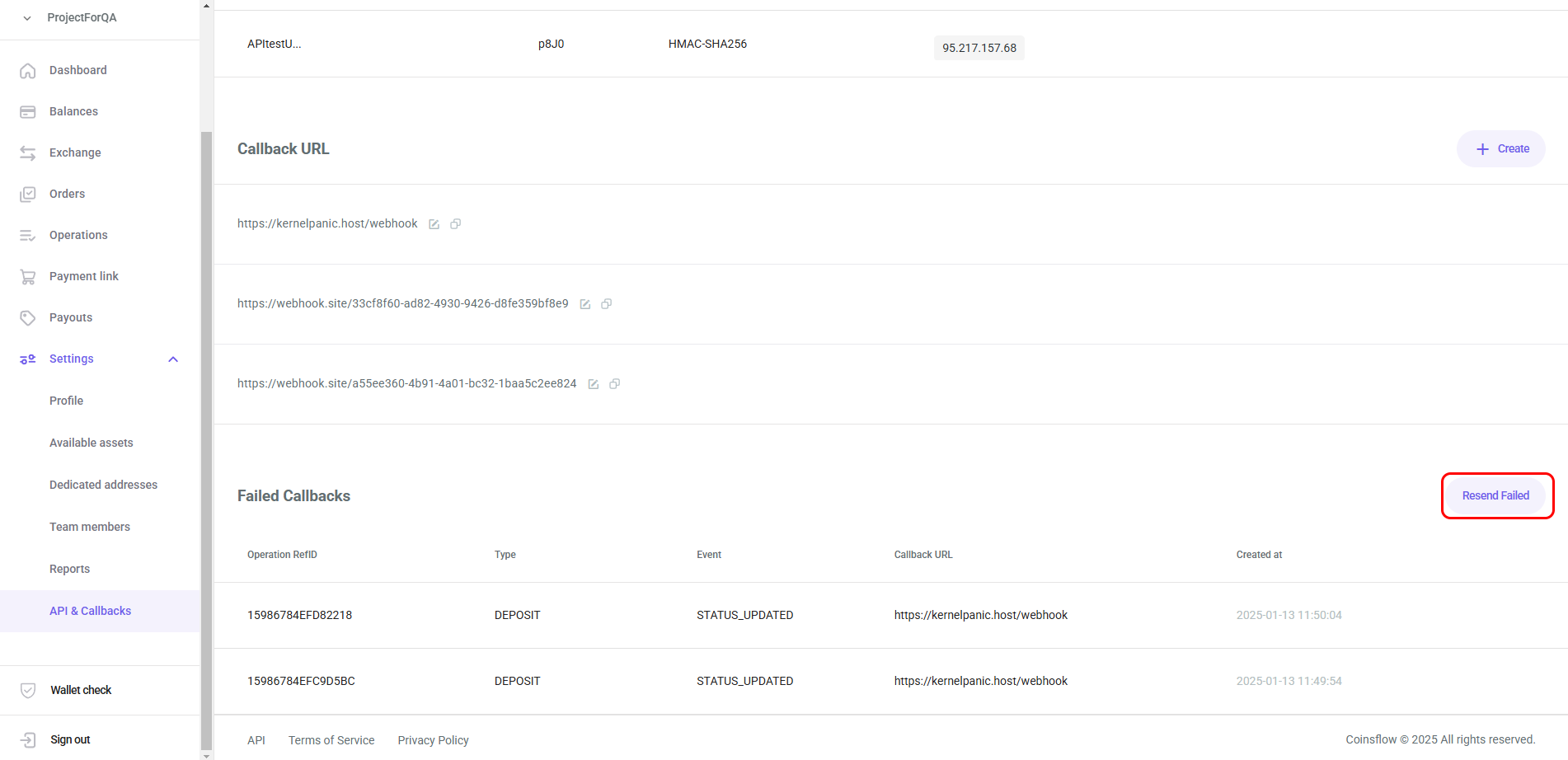This screenshot has height=760, width=1568.
Task: Select the API & Callbacks sidebar entry
Action: click(x=91, y=611)
